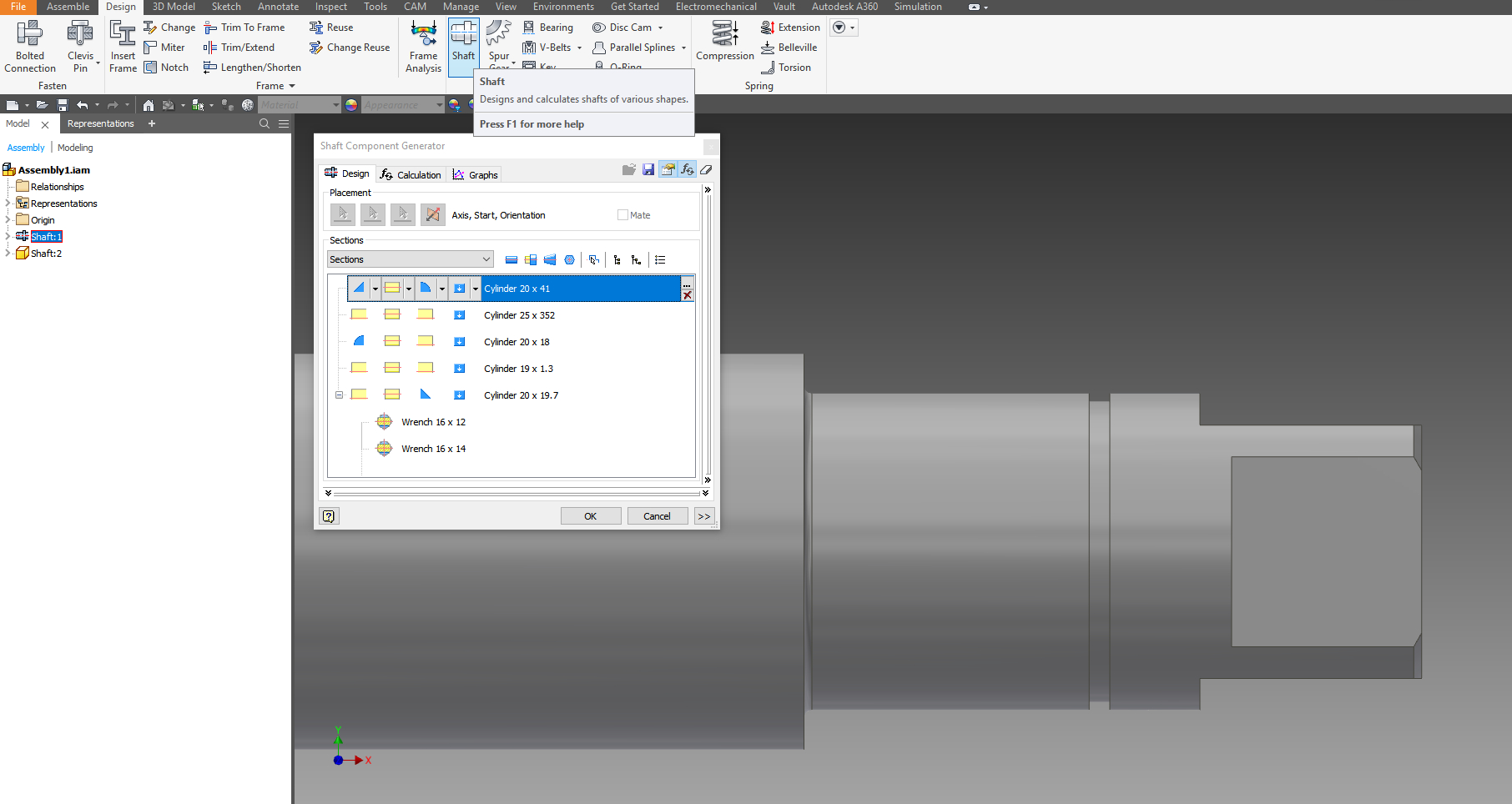Open the Lengthen/Shorten tool

pyautogui.click(x=252, y=68)
